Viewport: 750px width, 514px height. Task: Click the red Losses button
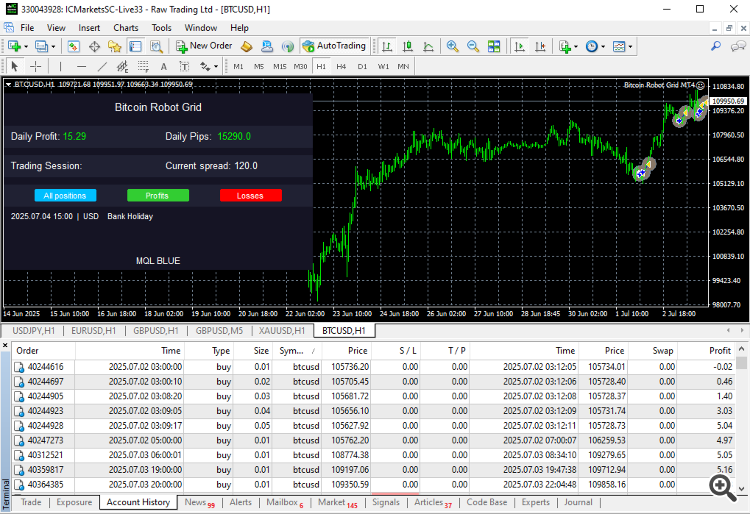pos(250,196)
